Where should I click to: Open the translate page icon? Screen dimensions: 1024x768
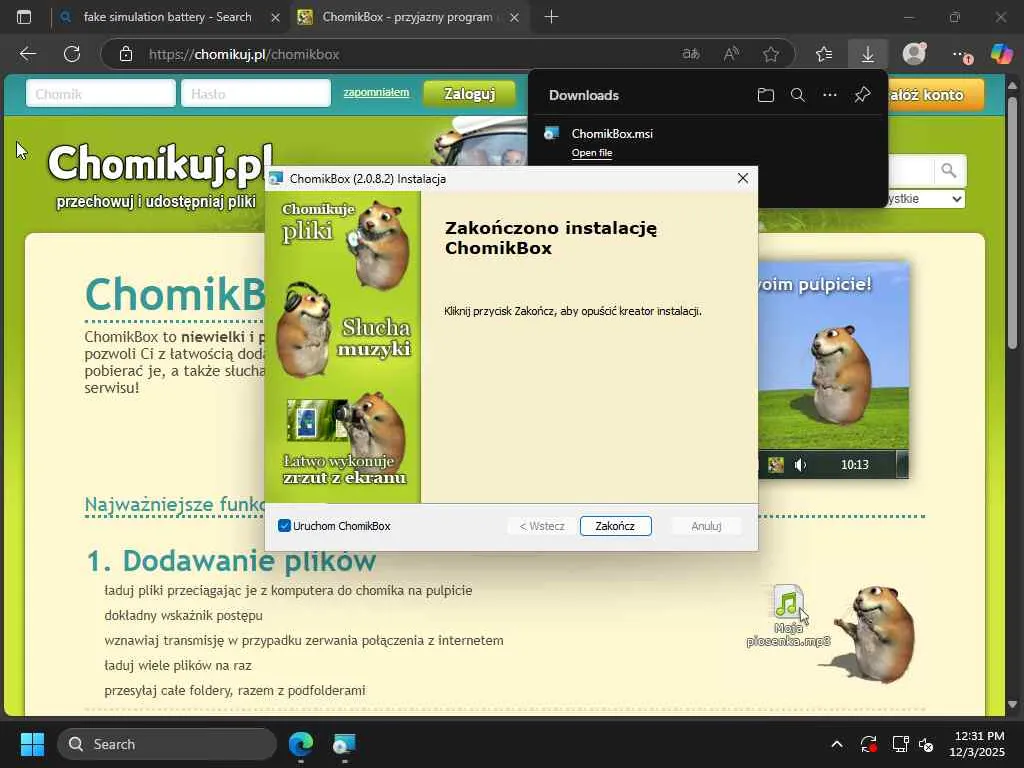691,54
